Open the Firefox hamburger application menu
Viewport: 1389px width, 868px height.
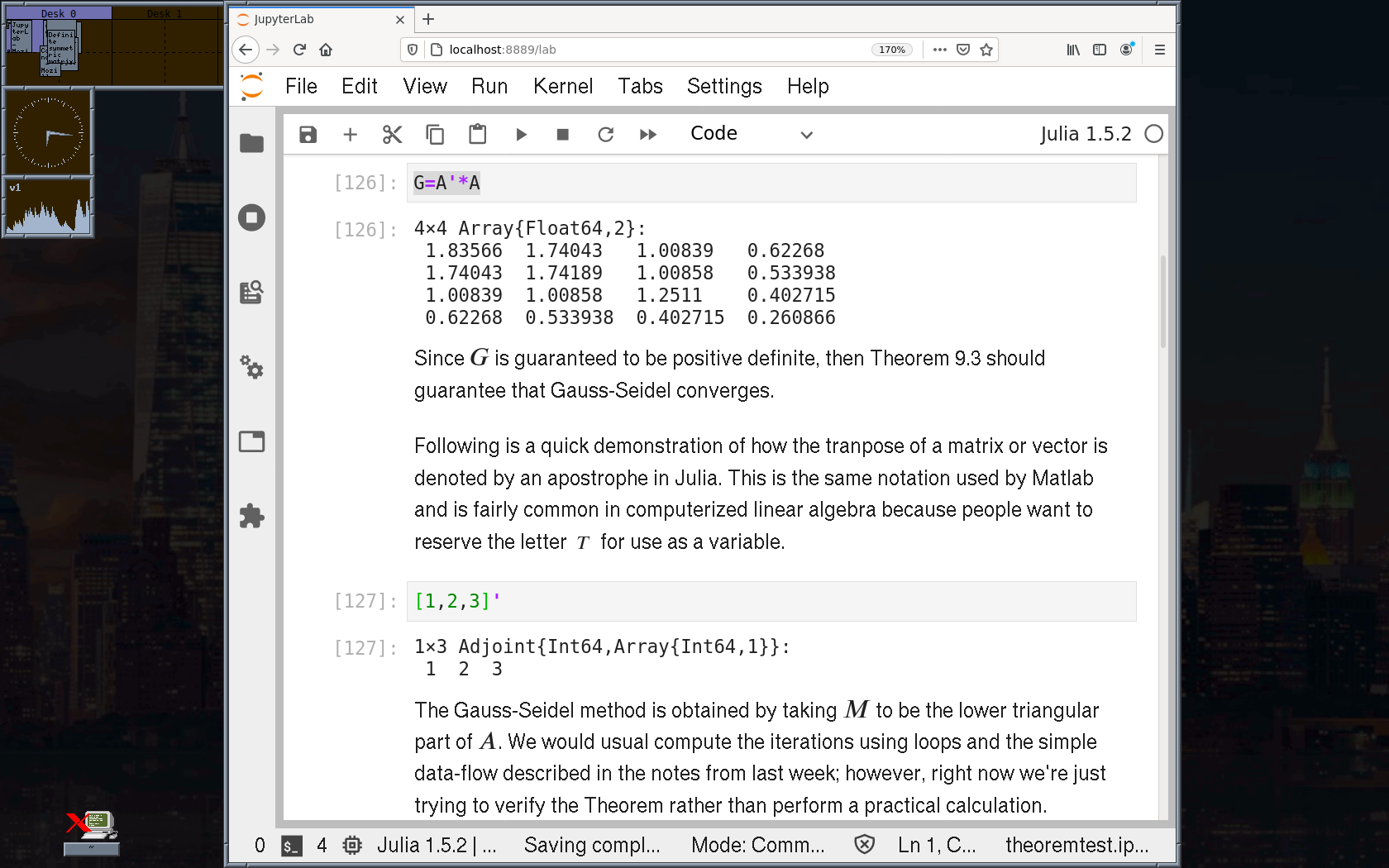tap(1159, 50)
